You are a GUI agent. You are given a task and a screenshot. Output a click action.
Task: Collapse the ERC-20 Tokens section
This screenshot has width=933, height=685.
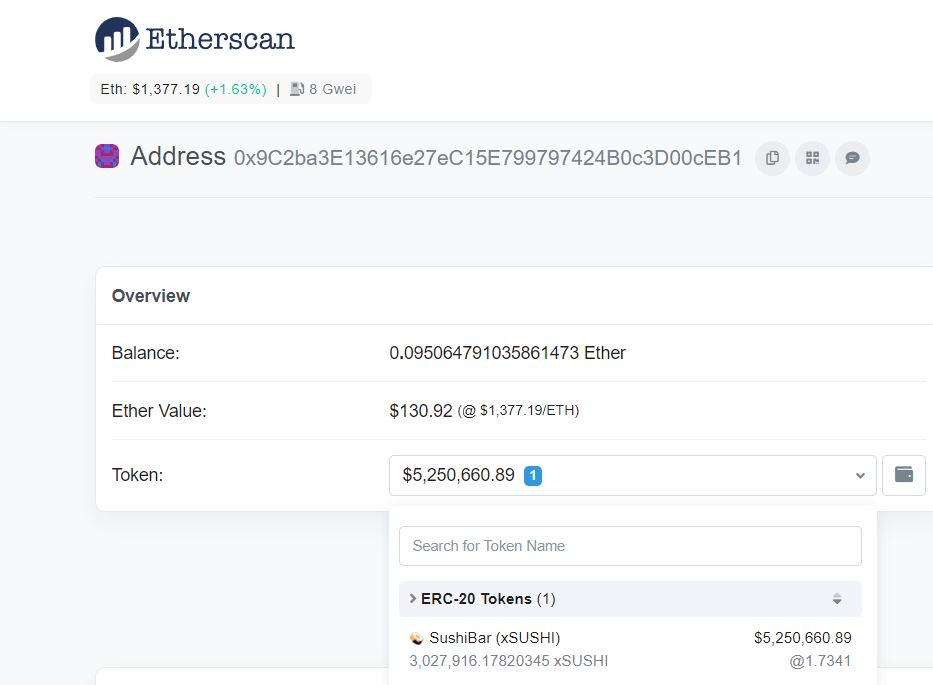point(413,599)
